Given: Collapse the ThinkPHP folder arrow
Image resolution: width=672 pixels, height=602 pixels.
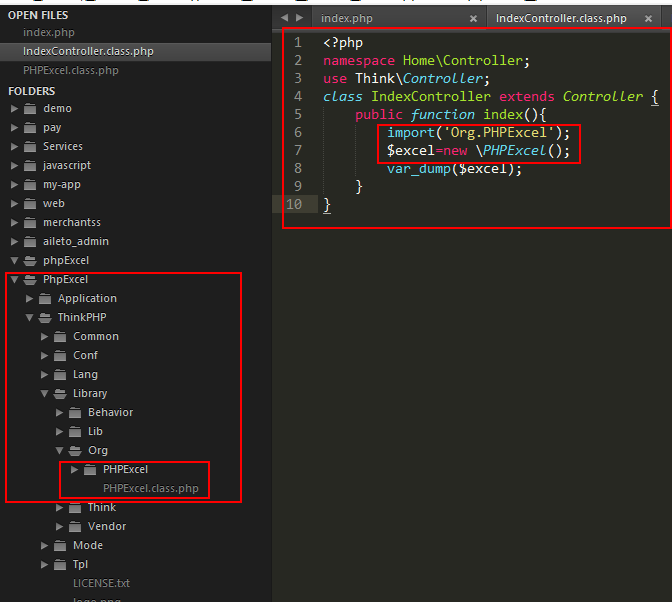Looking at the screenshot, I should [x=29, y=317].
